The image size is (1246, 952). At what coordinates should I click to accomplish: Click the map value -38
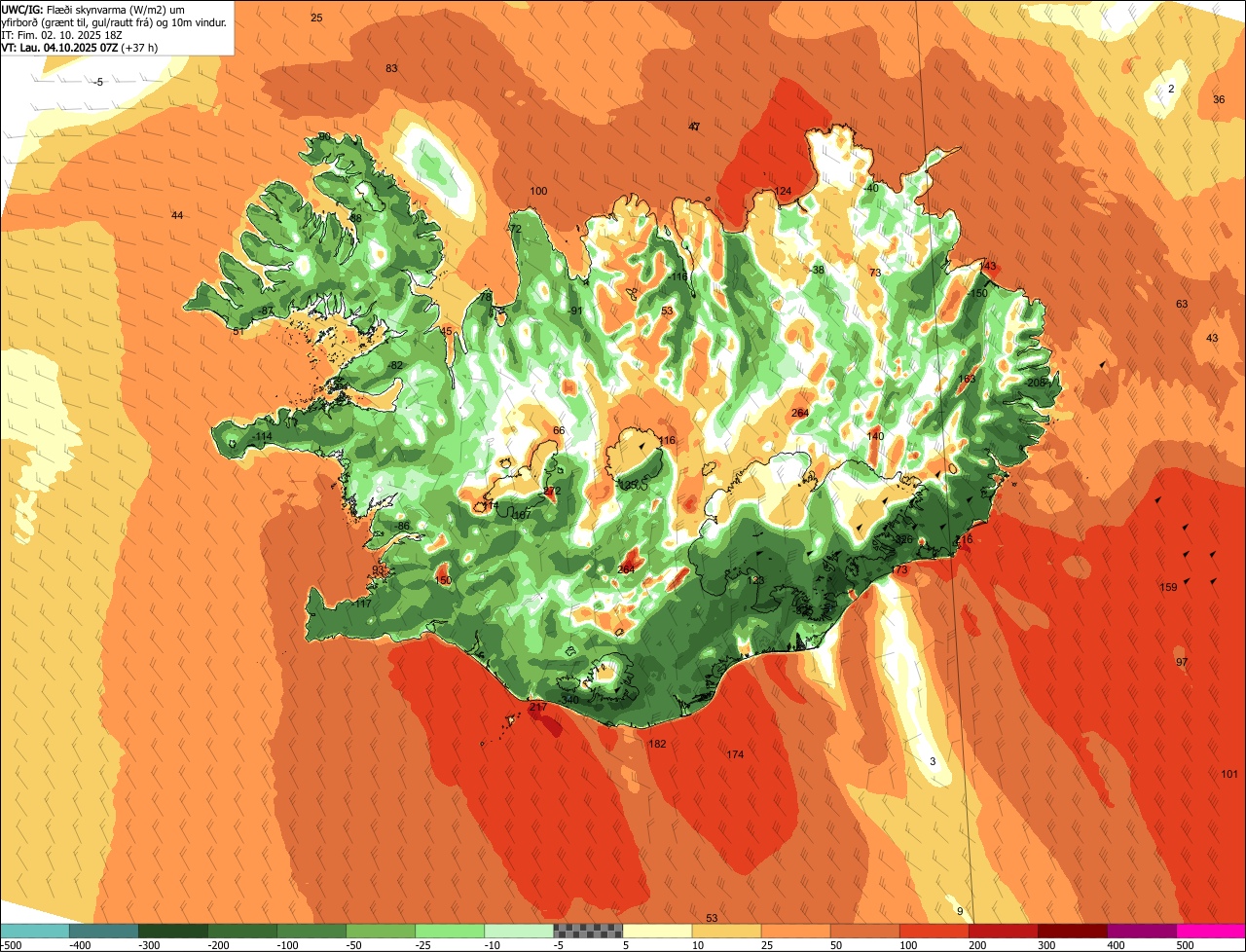(x=817, y=270)
